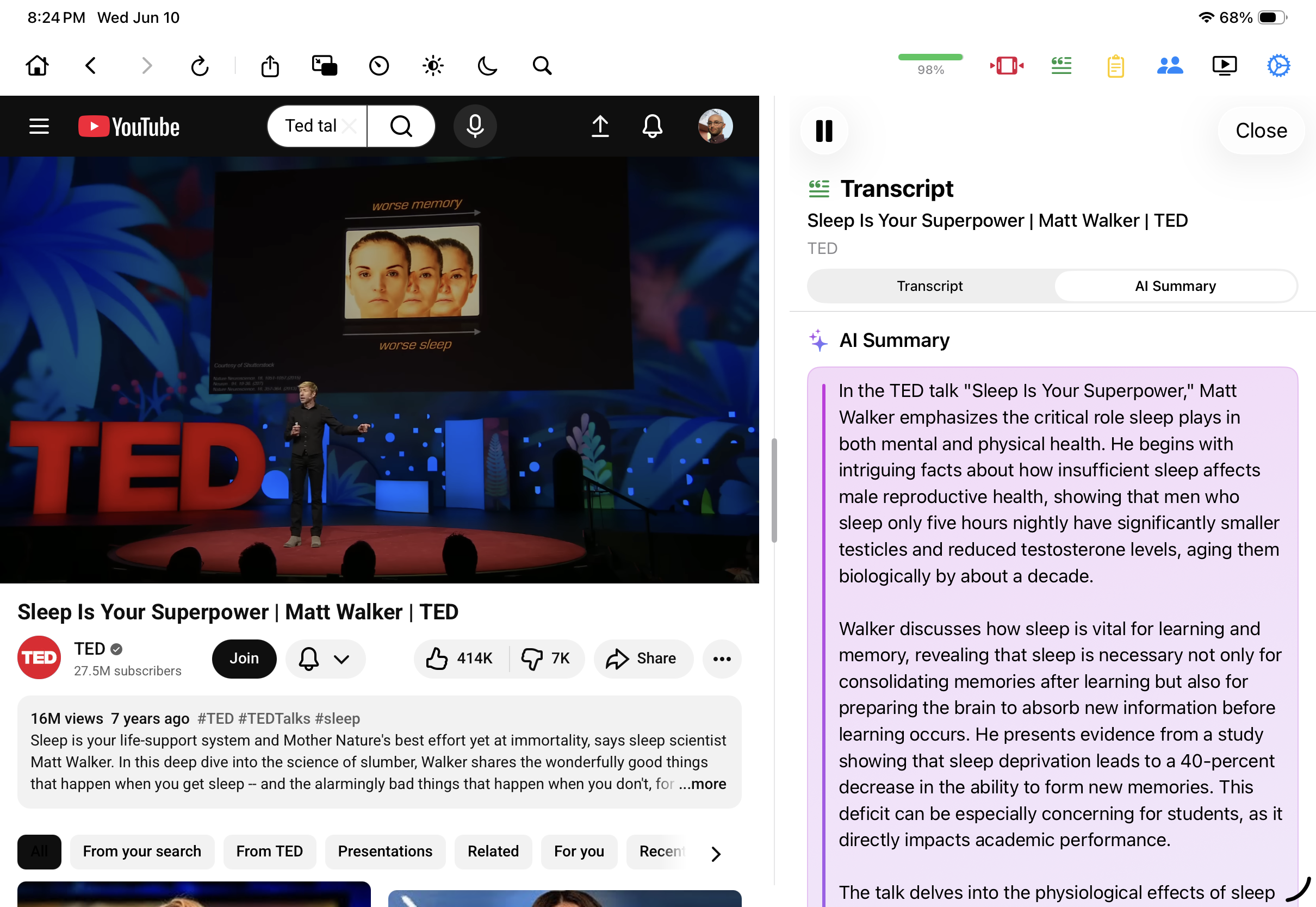Open YouTube notifications bell in header
Image resolution: width=1316 pixels, height=907 pixels.
click(653, 126)
